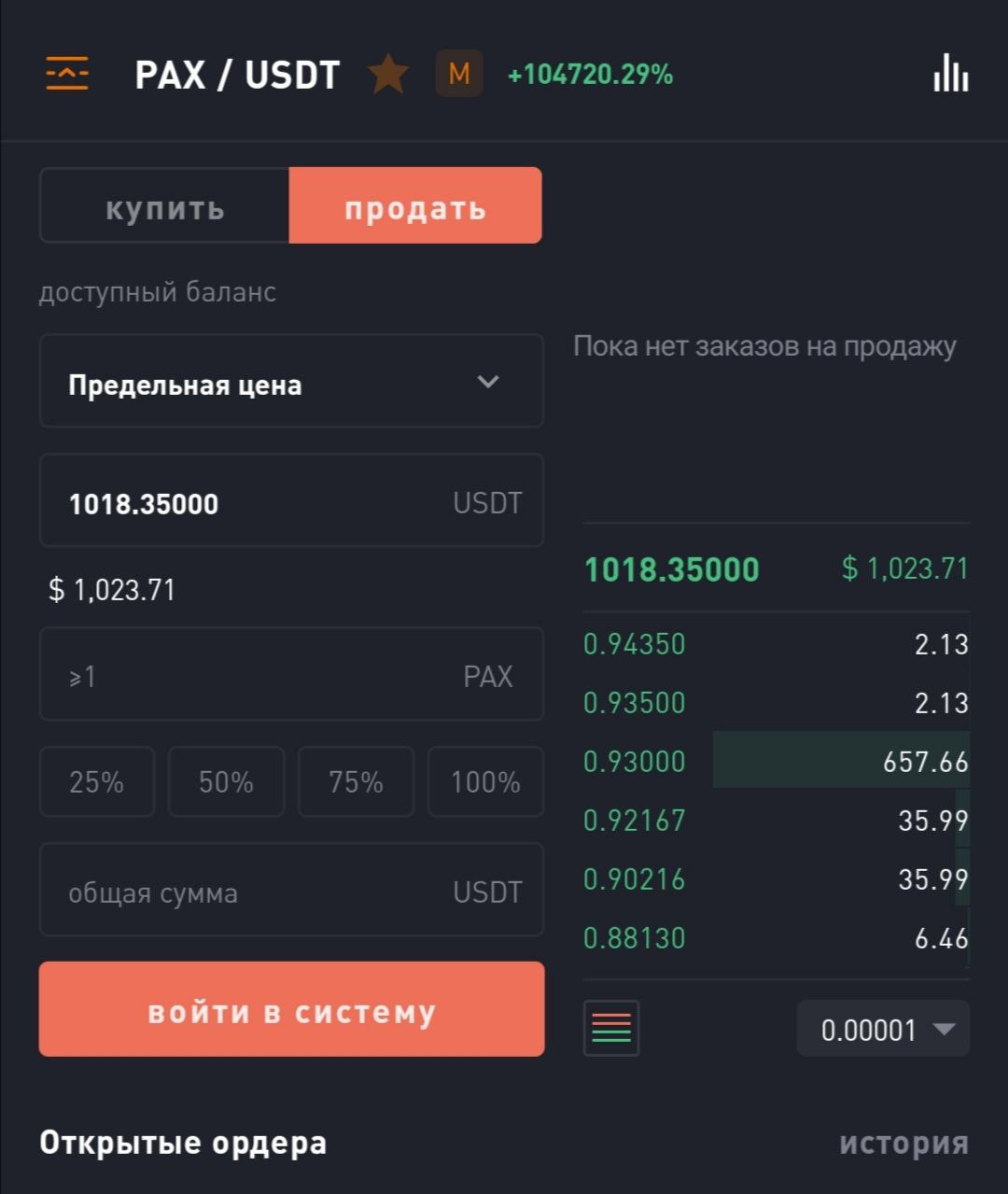Open the 0.00001 price precision dropdown
Viewport: 1008px width, 1194px height.
point(883,1028)
